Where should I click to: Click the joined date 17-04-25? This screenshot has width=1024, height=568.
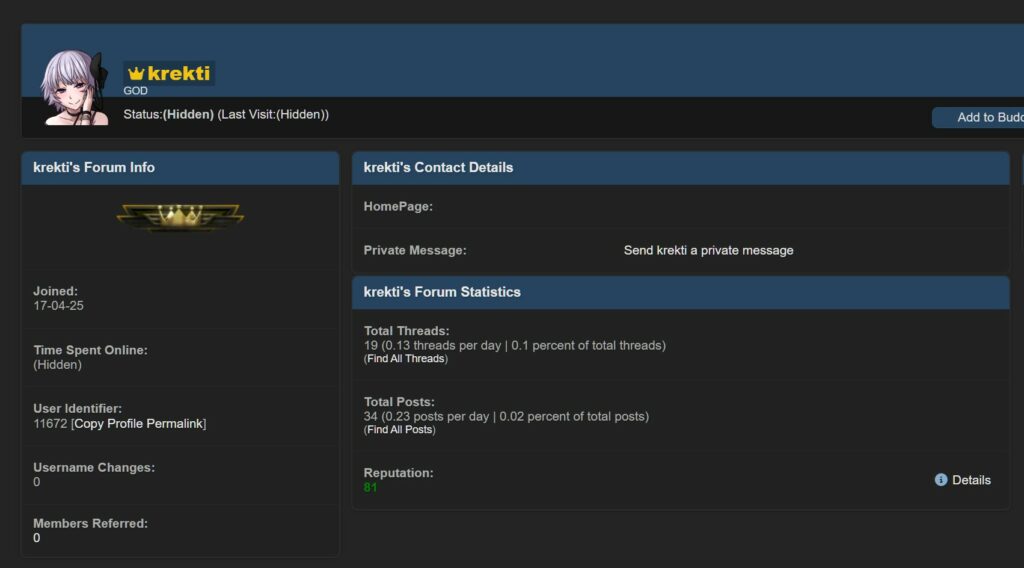(x=58, y=306)
